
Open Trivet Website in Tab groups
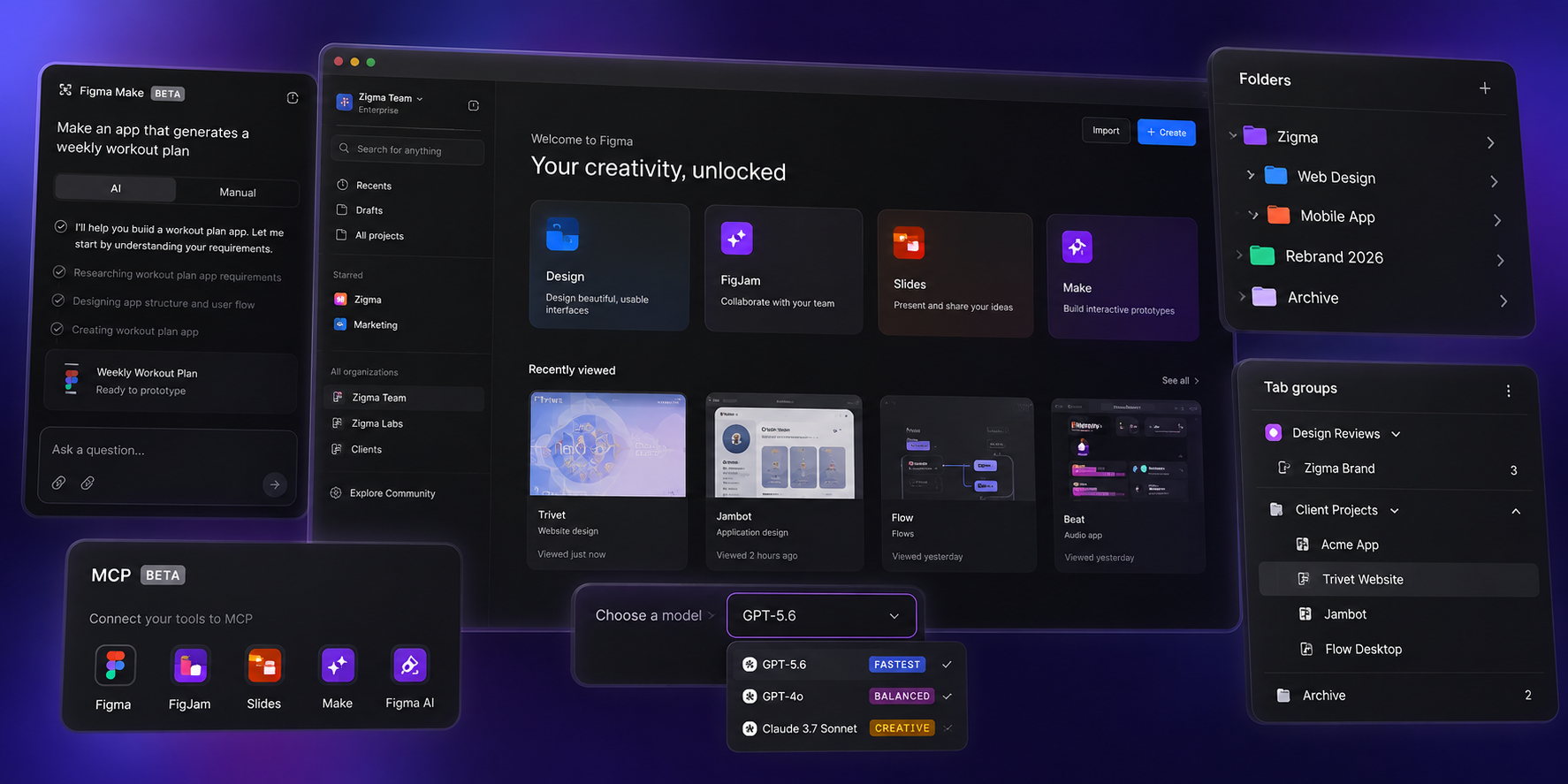coord(1398,580)
